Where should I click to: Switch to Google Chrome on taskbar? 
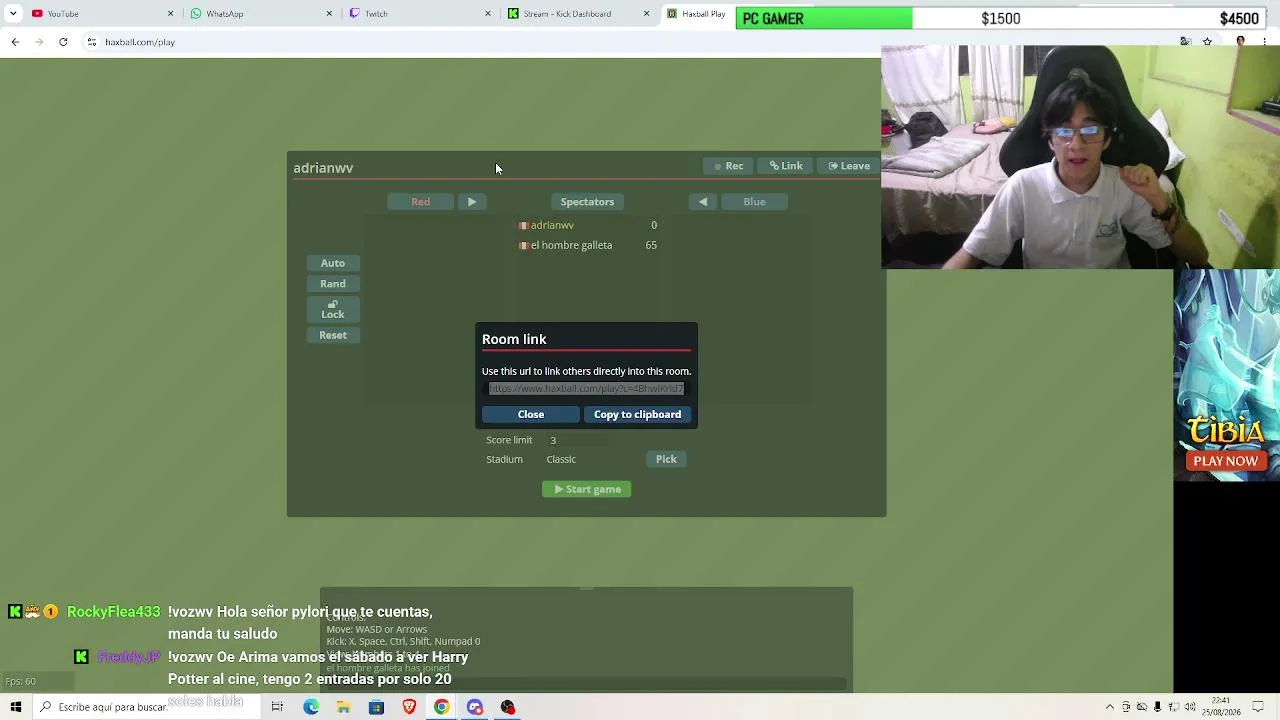(441, 707)
